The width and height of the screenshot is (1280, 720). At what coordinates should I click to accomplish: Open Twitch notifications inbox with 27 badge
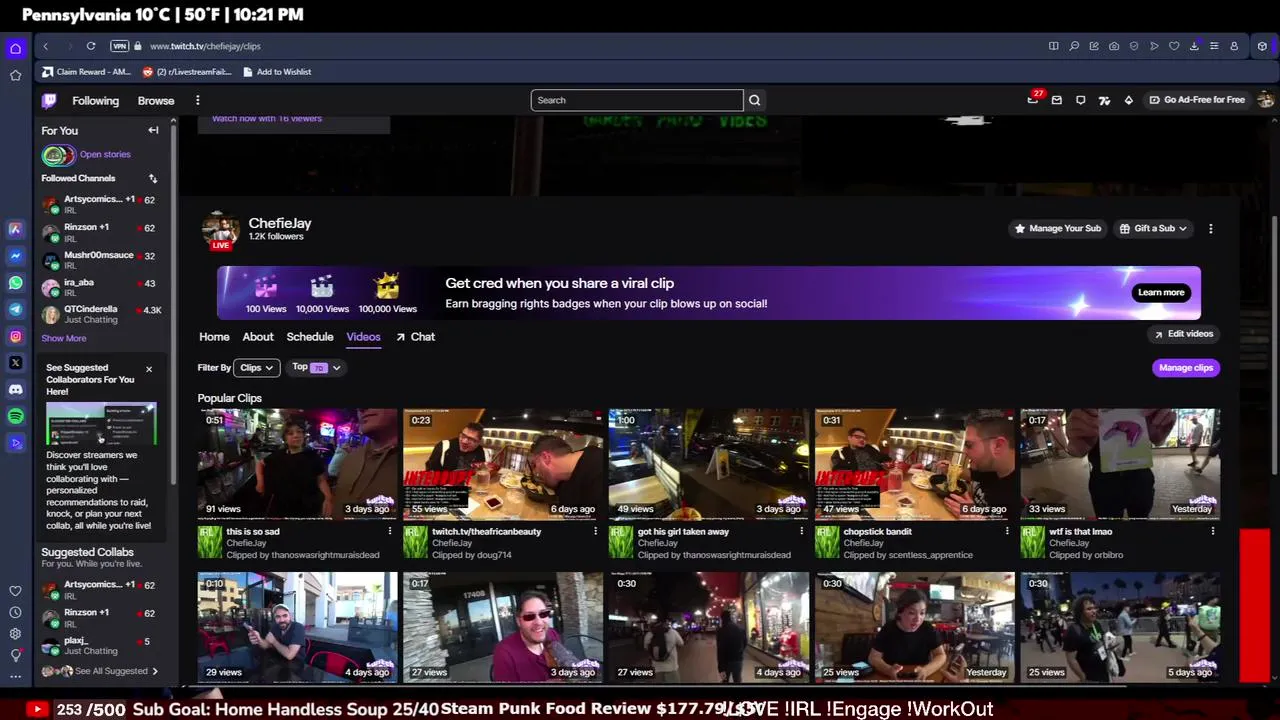(x=1033, y=100)
